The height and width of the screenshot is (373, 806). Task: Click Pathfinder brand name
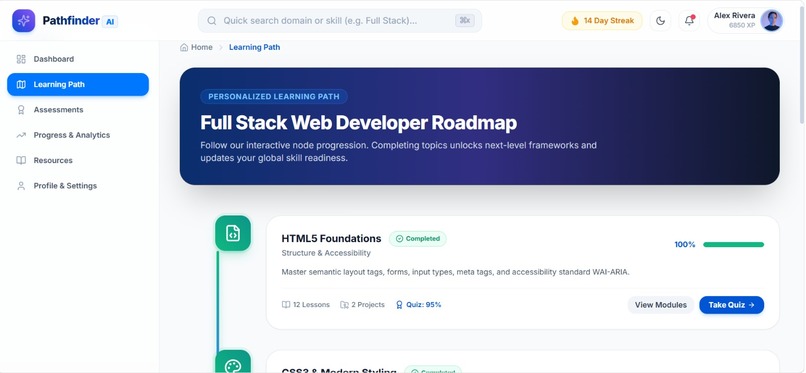[x=71, y=21]
